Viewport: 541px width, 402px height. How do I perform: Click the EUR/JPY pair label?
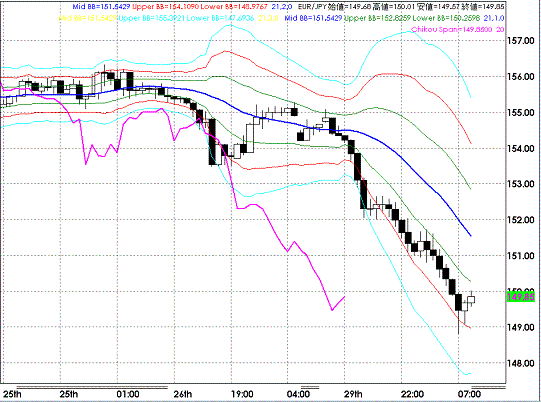312,7
